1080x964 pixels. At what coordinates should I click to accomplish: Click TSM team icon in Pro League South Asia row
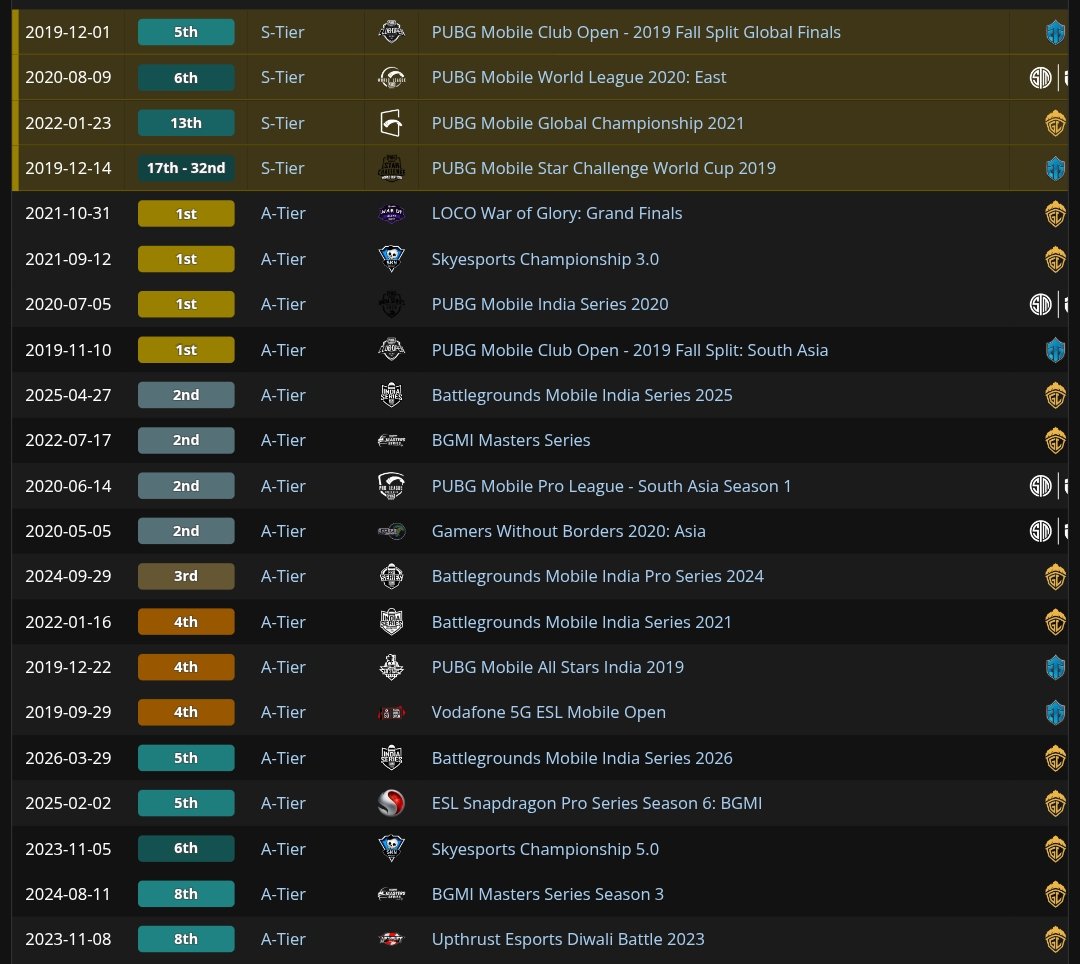point(1040,486)
